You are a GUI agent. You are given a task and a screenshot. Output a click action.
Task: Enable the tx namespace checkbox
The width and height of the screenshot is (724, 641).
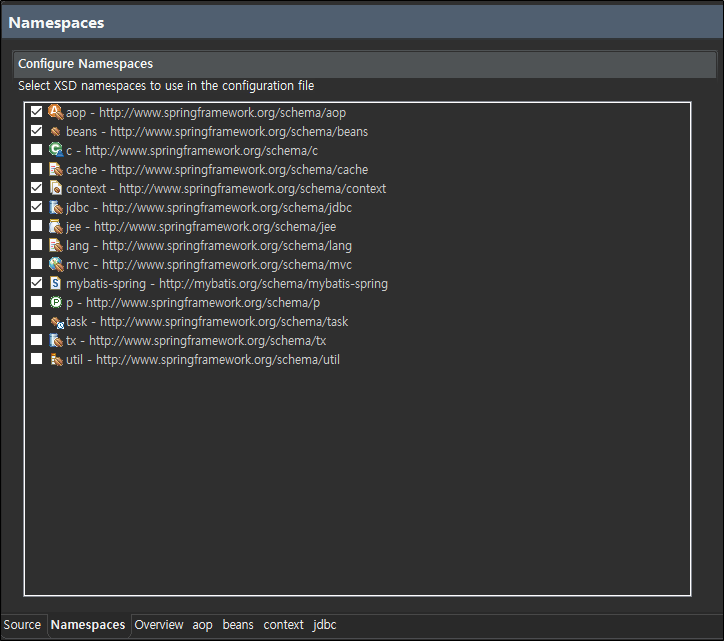36,339
